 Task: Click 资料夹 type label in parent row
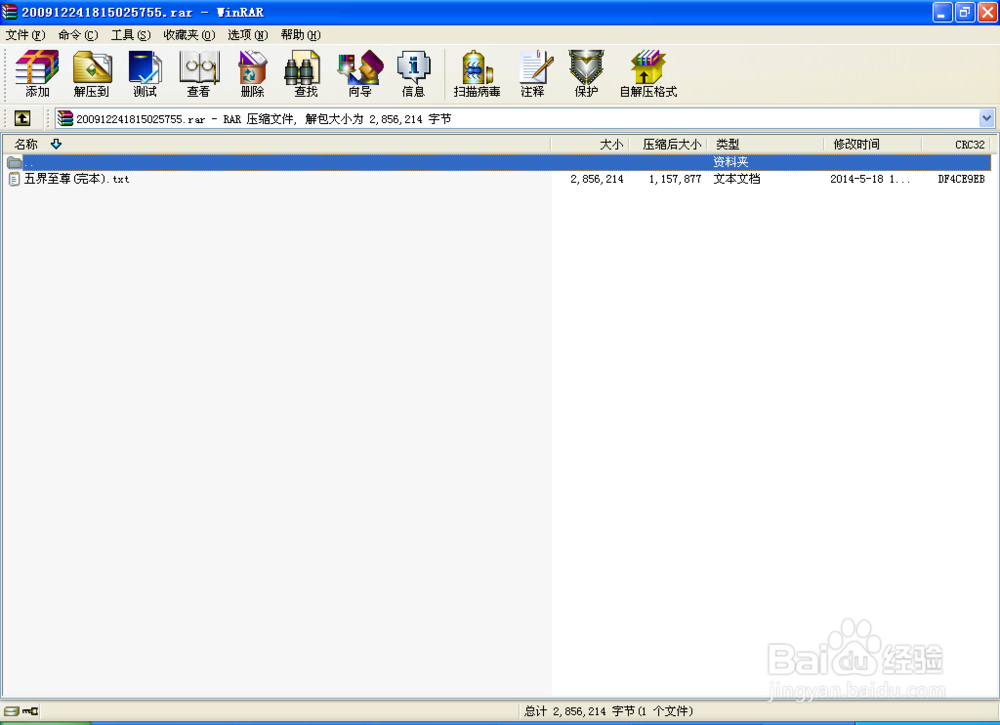pyautogui.click(x=731, y=162)
